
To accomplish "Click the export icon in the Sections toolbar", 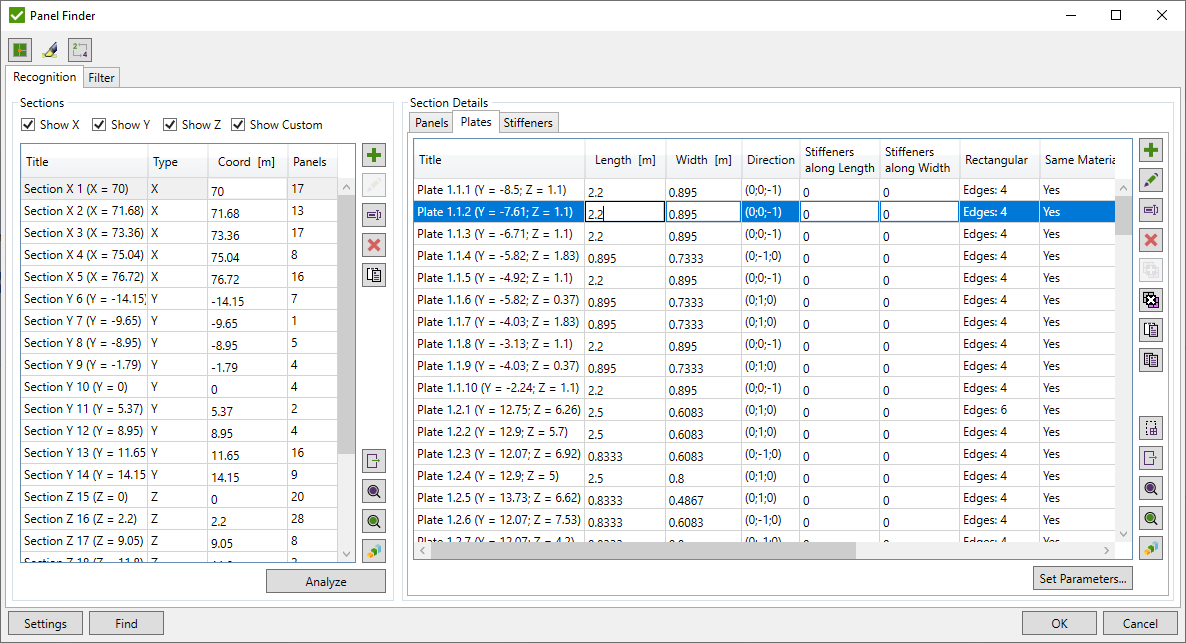I will click(374, 461).
